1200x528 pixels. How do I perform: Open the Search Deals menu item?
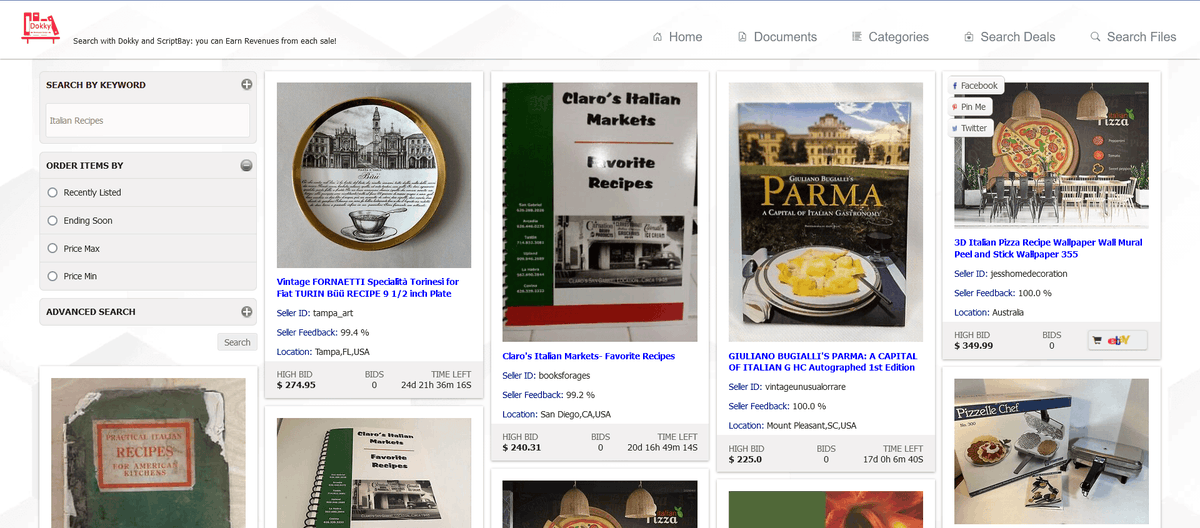(x=1009, y=37)
